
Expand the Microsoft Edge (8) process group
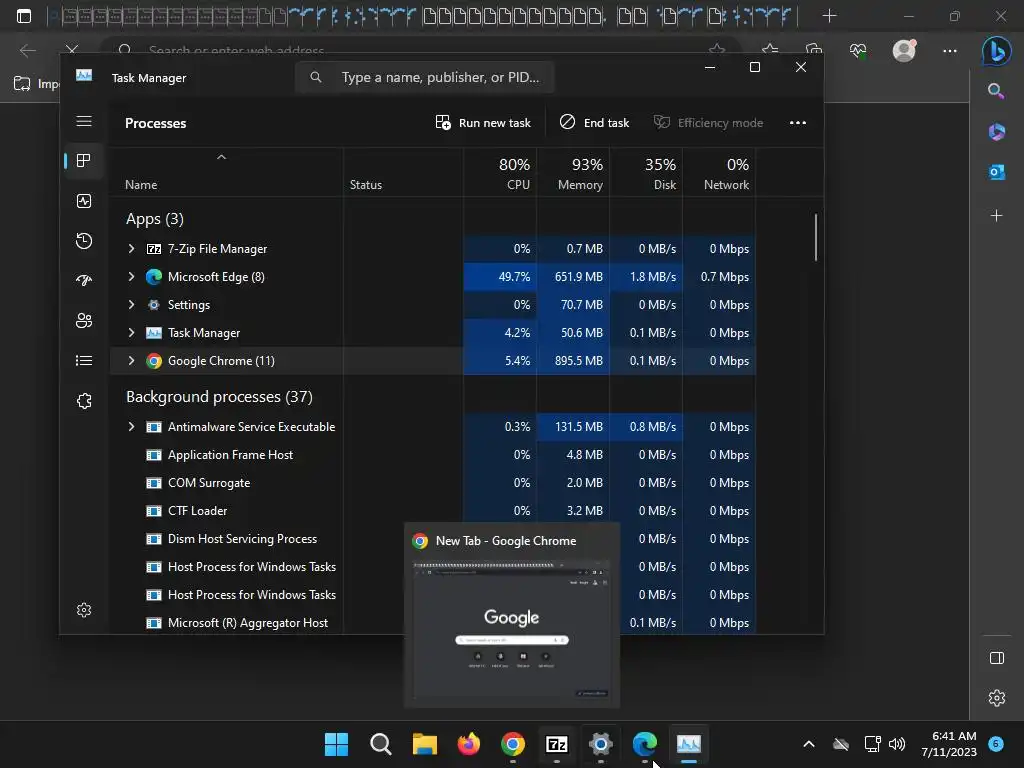131,277
